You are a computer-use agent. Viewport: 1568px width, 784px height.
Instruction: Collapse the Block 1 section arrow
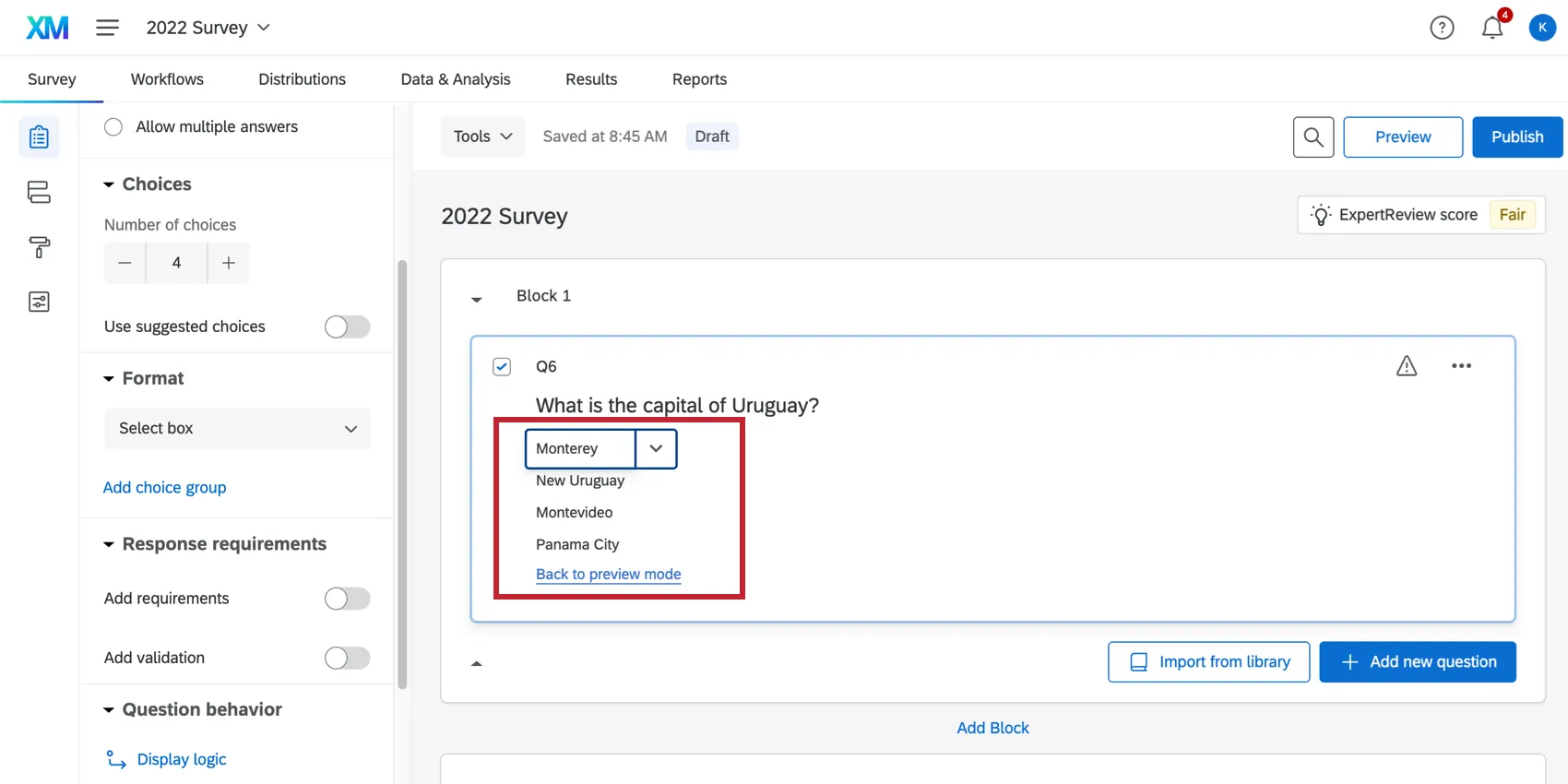[x=477, y=298]
